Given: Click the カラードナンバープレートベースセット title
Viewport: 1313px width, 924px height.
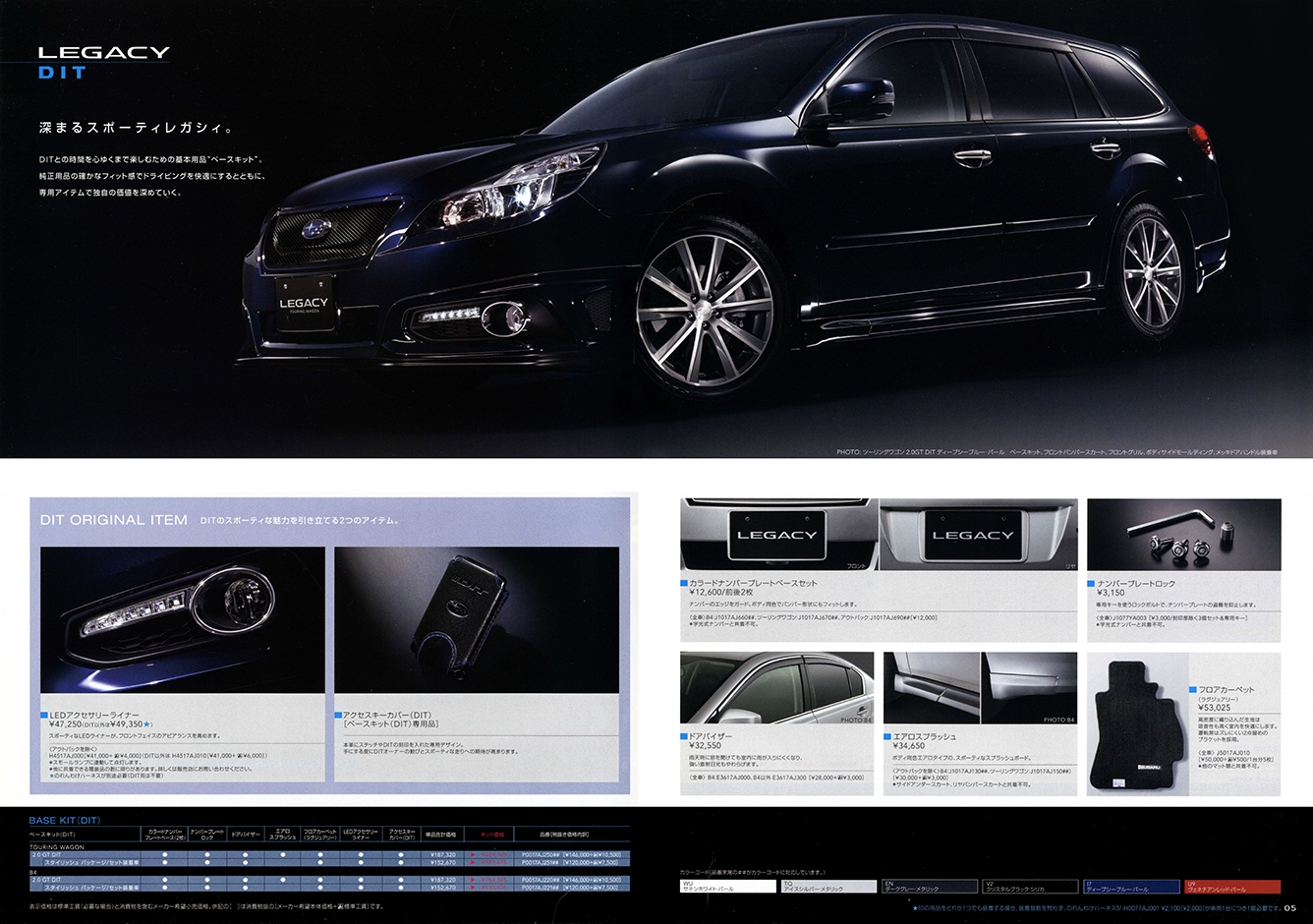Looking at the screenshot, I should [753, 583].
